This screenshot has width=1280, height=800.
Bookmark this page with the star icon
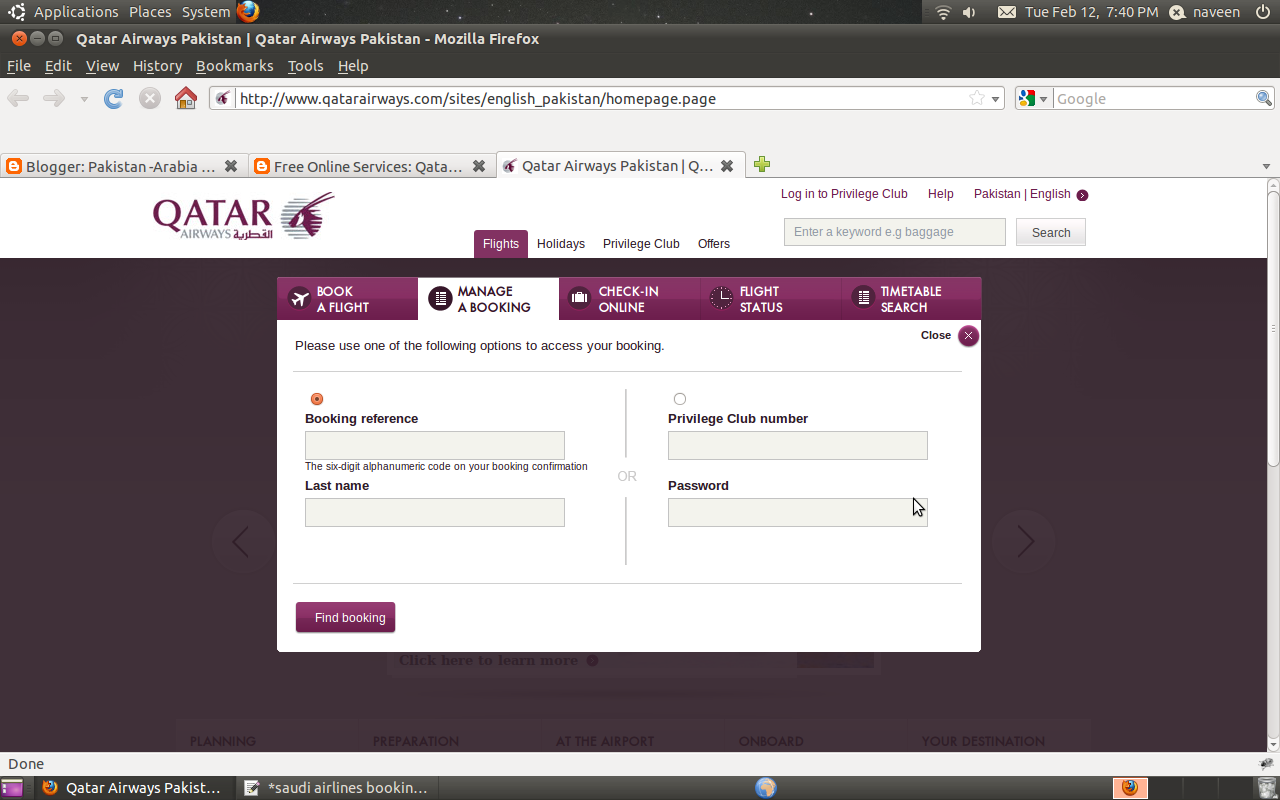pos(977,98)
